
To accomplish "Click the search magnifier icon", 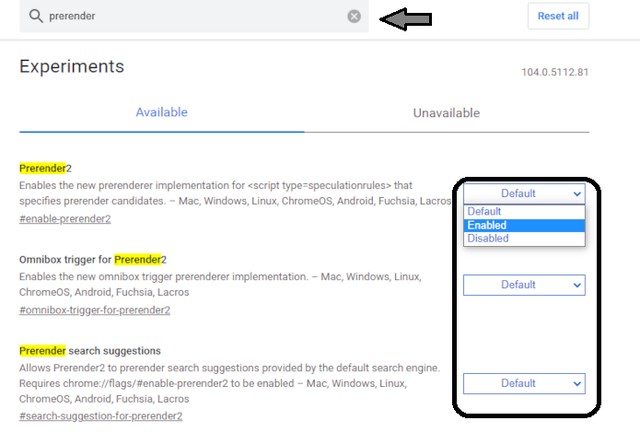I will point(36,17).
